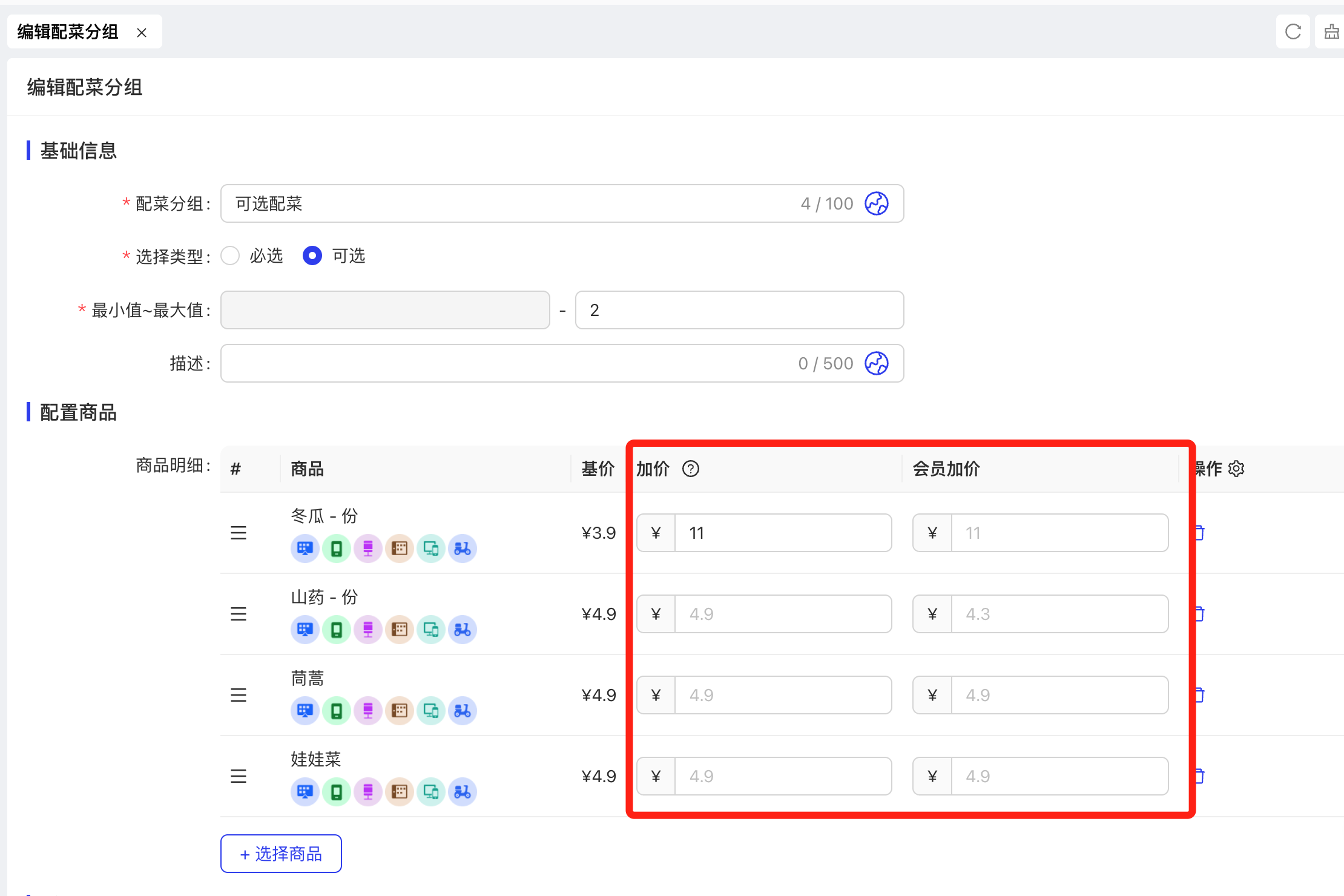Delete the 山药 row with trash icon
The height and width of the screenshot is (896, 1344).
[1199, 614]
